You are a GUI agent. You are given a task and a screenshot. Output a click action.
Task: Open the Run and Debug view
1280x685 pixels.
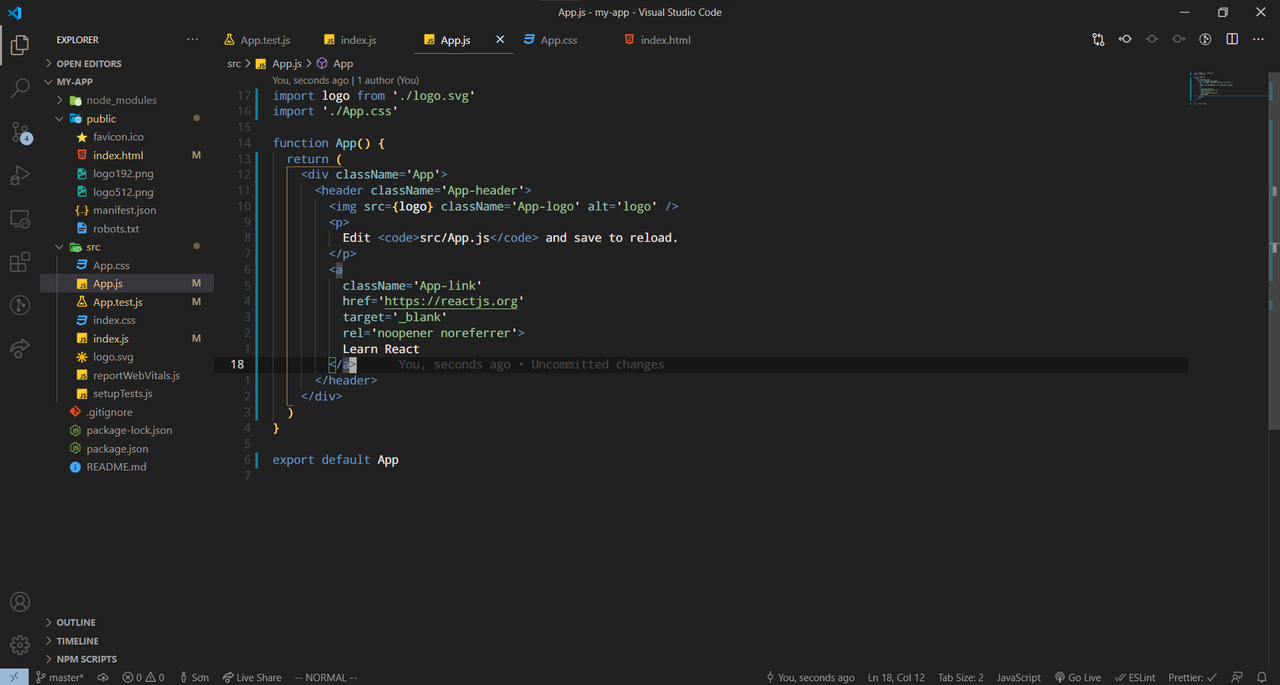[19, 175]
